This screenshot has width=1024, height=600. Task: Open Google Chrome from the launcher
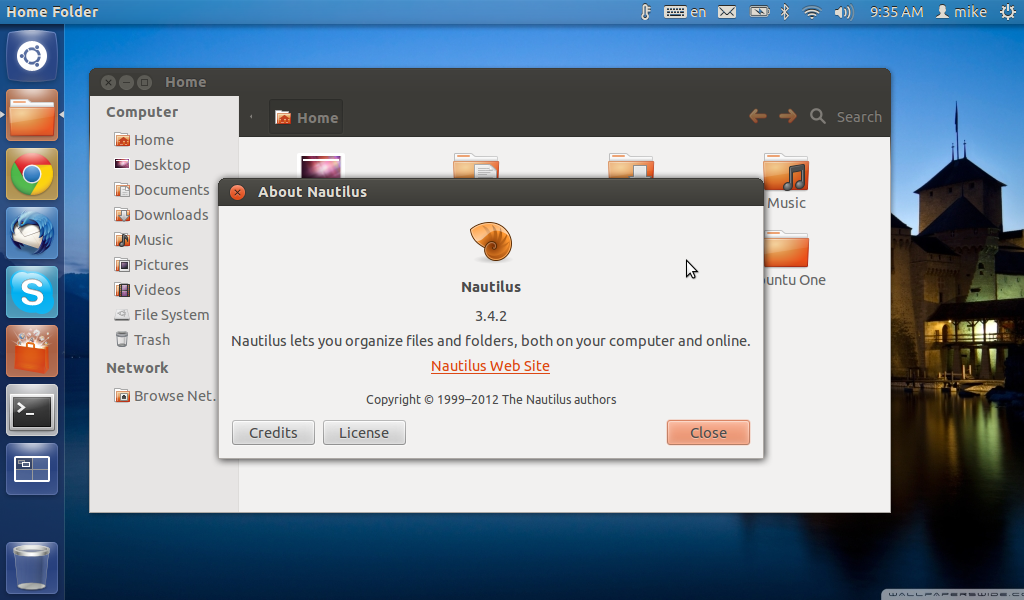pyautogui.click(x=32, y=175)
